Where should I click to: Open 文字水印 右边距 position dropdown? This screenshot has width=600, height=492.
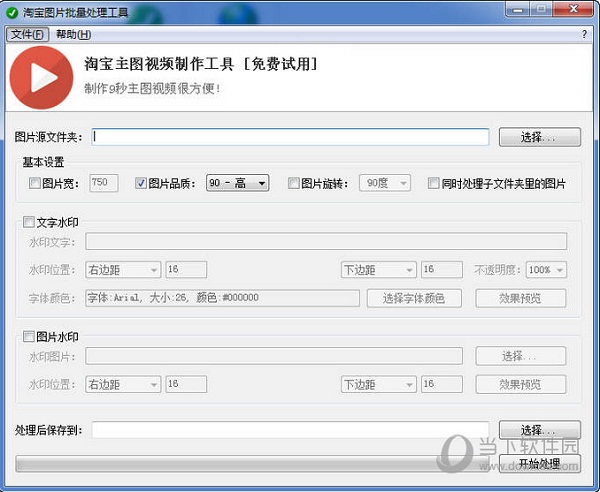coord(123,270)
